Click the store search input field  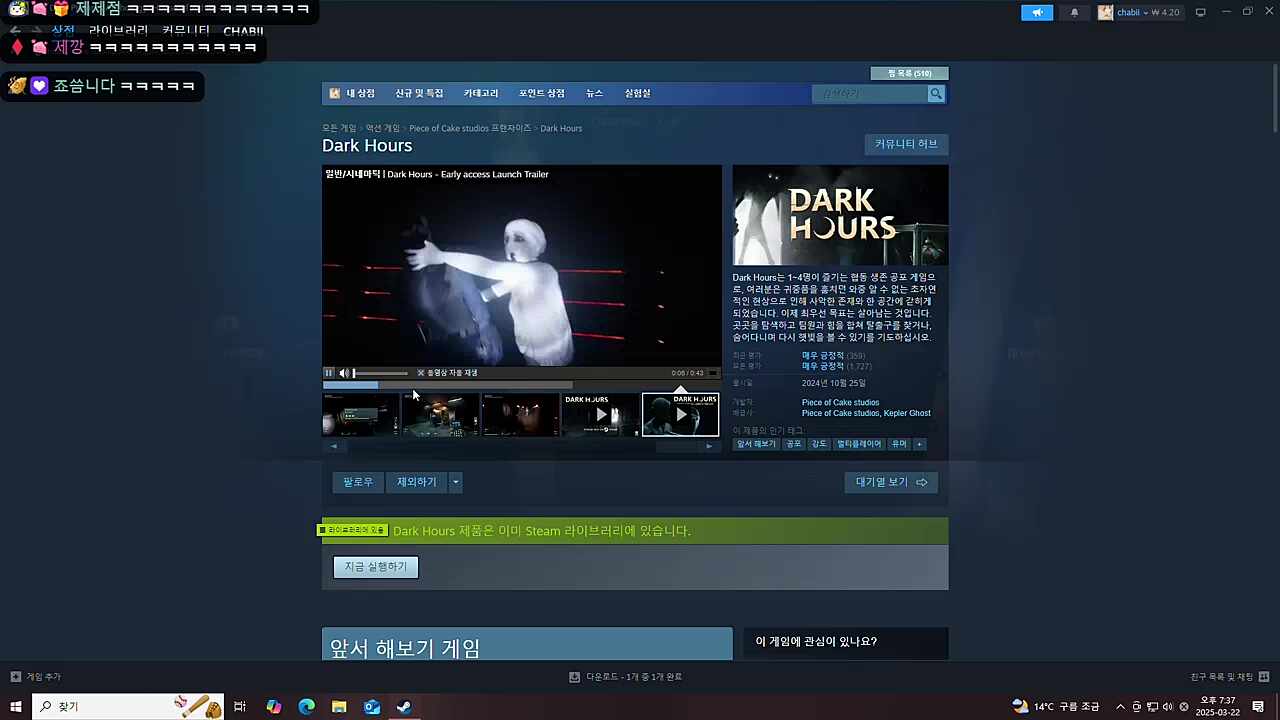[x=871, y=94]
